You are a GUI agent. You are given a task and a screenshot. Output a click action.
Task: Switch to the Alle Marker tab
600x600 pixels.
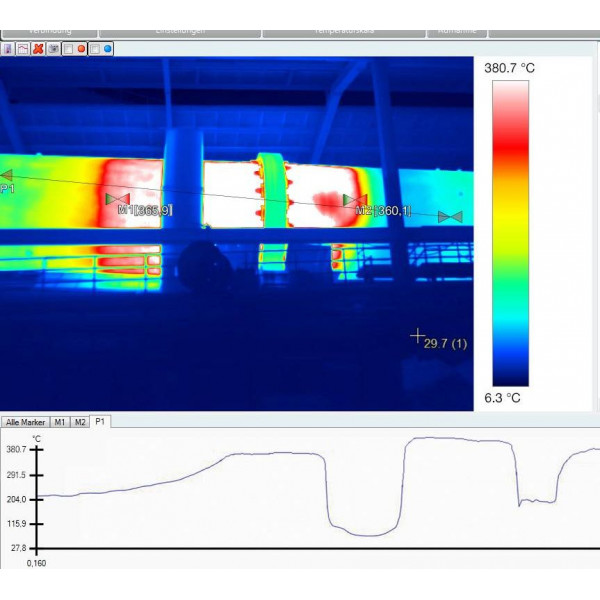click(25, 422)
